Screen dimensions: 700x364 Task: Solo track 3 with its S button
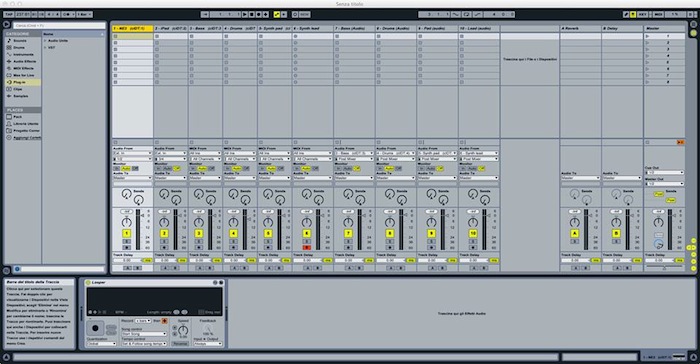point(199,242)
